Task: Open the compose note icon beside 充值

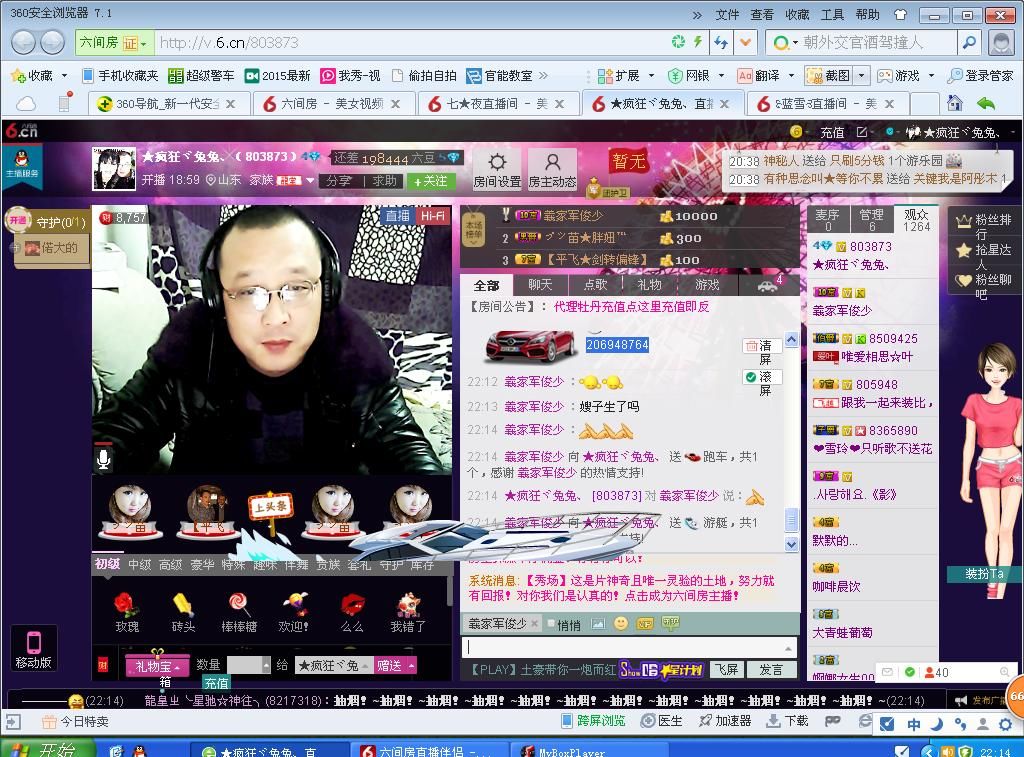Action: pos(861,132)
